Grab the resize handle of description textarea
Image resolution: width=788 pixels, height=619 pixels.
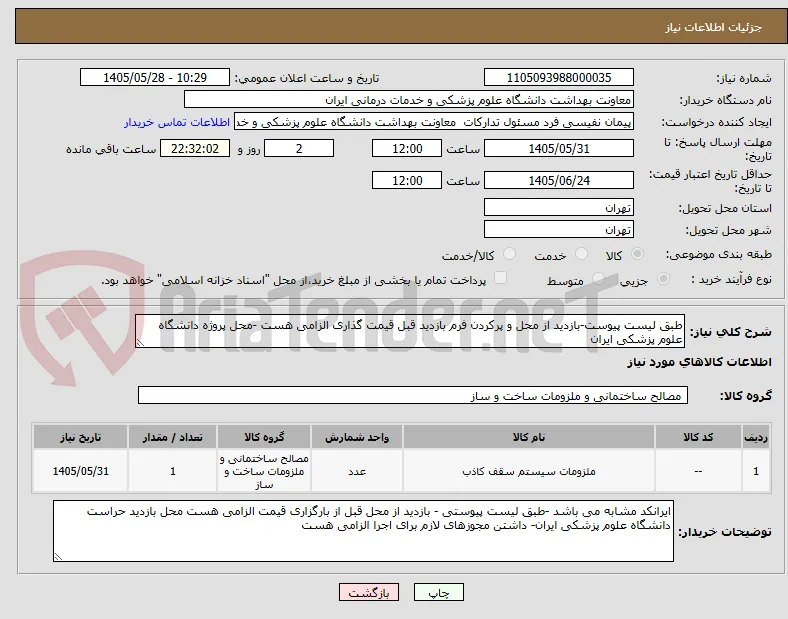click(140, 343)
